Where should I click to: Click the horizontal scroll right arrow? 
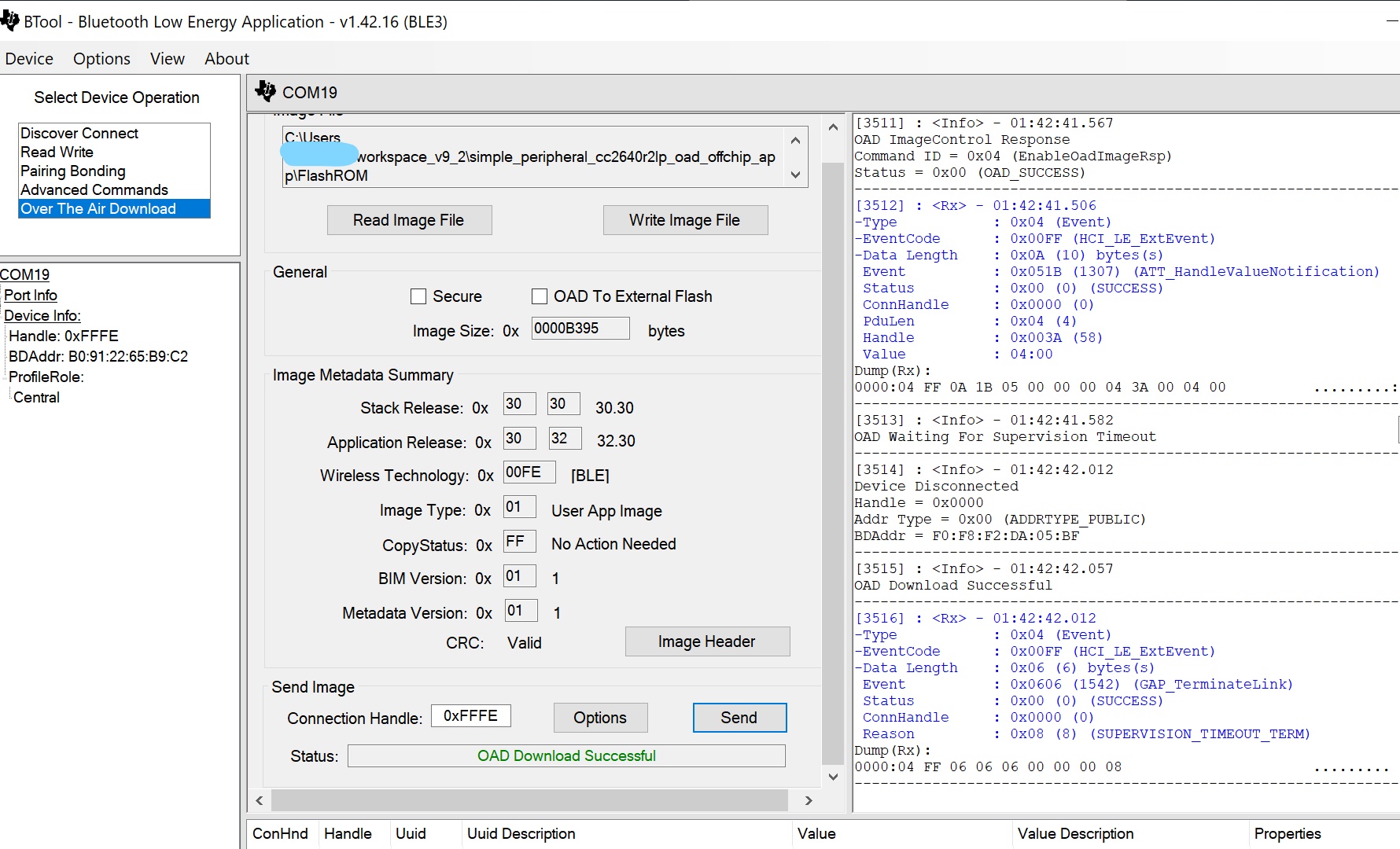click(809, 800)
